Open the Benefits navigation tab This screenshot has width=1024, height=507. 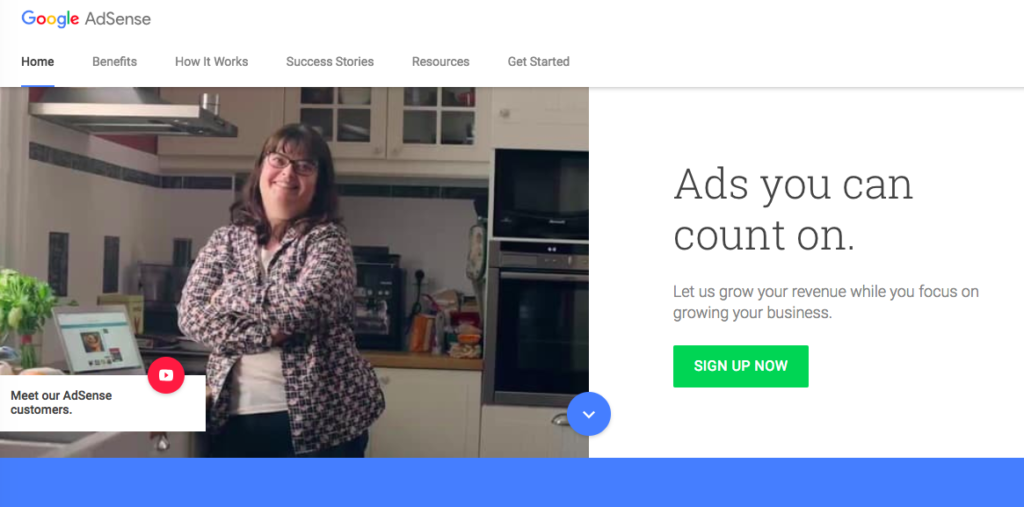click(114, 62)
